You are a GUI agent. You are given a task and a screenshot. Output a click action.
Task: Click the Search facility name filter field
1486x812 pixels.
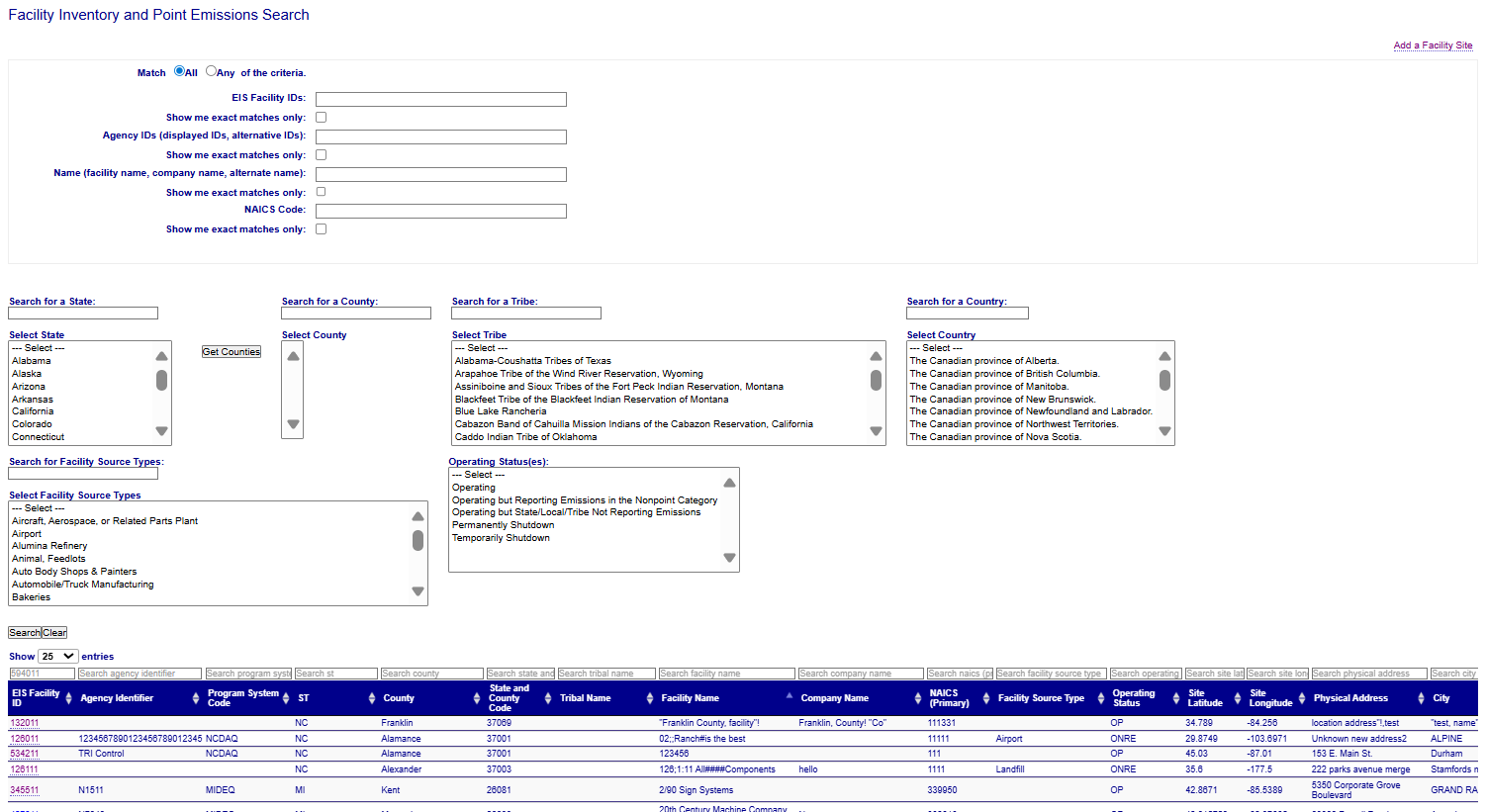click(727, 674)
